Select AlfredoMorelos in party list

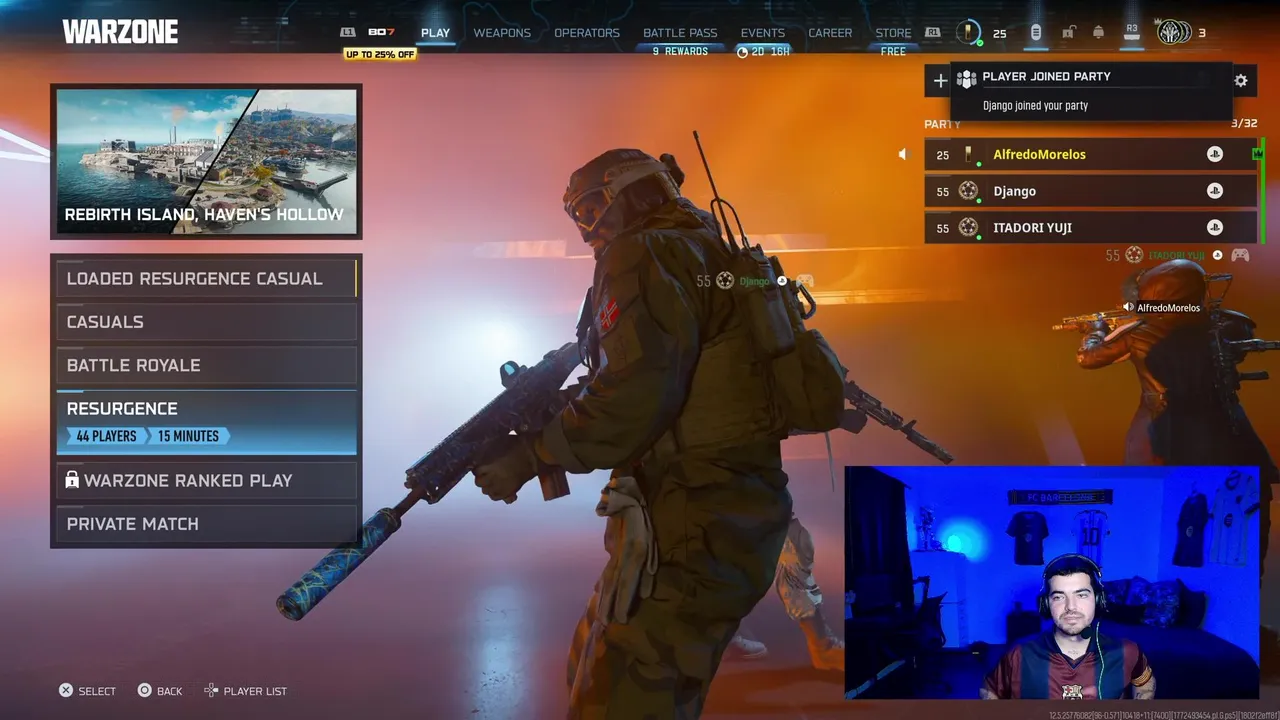click(1090, 154)
